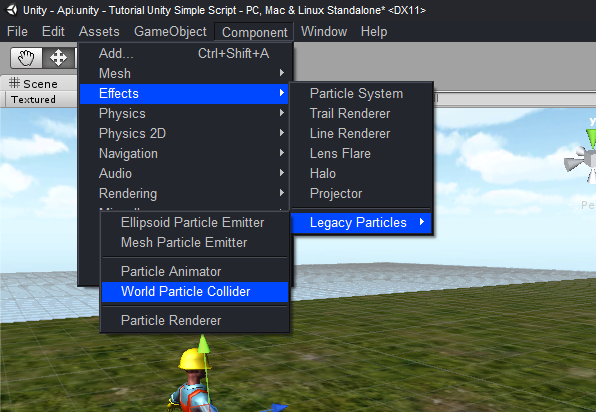Expand the Audio submenu
The width and height of the screenshot is (596, 412).
click(184, 173)
